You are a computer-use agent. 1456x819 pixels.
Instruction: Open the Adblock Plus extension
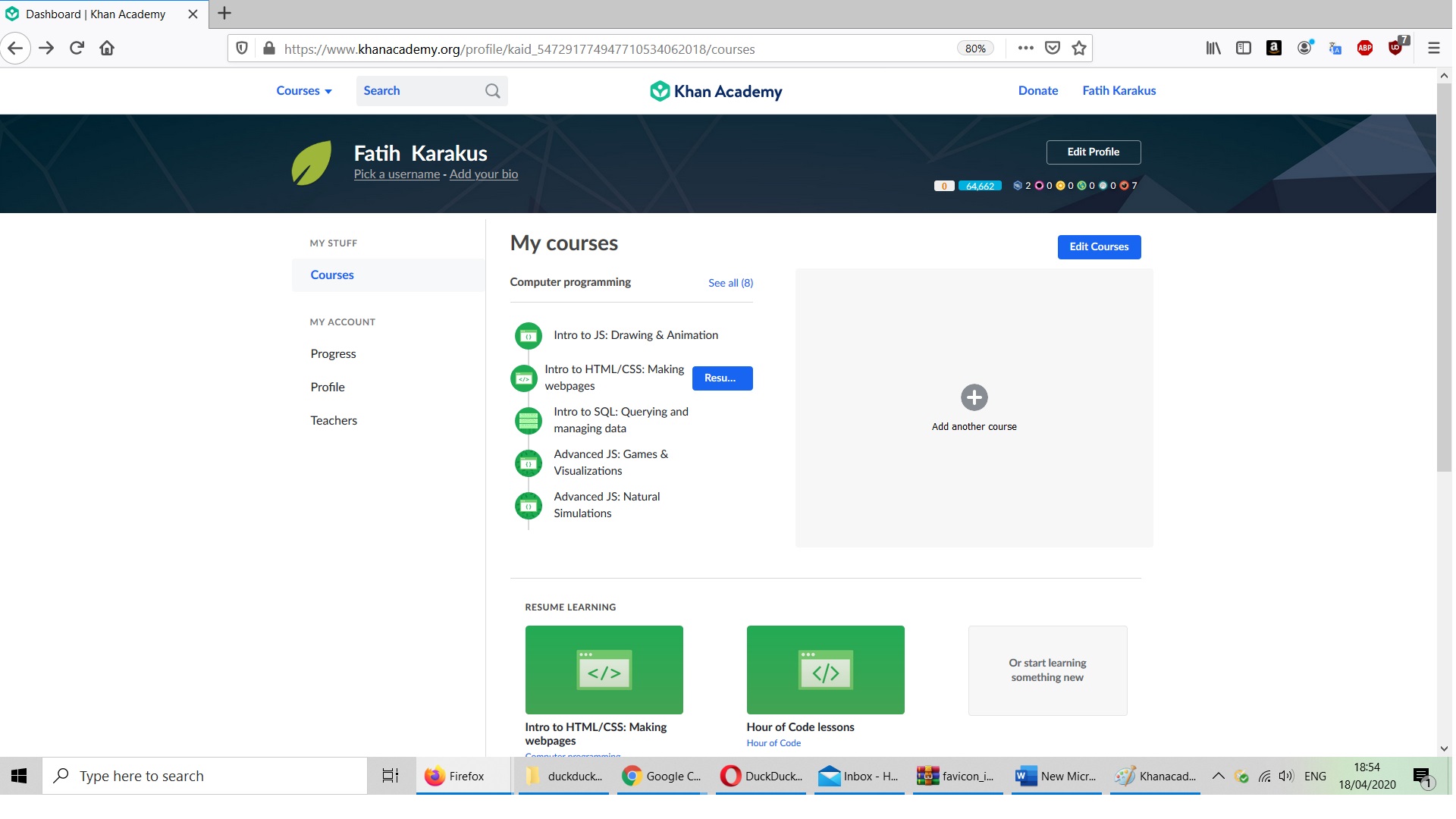click(1365, 48)
